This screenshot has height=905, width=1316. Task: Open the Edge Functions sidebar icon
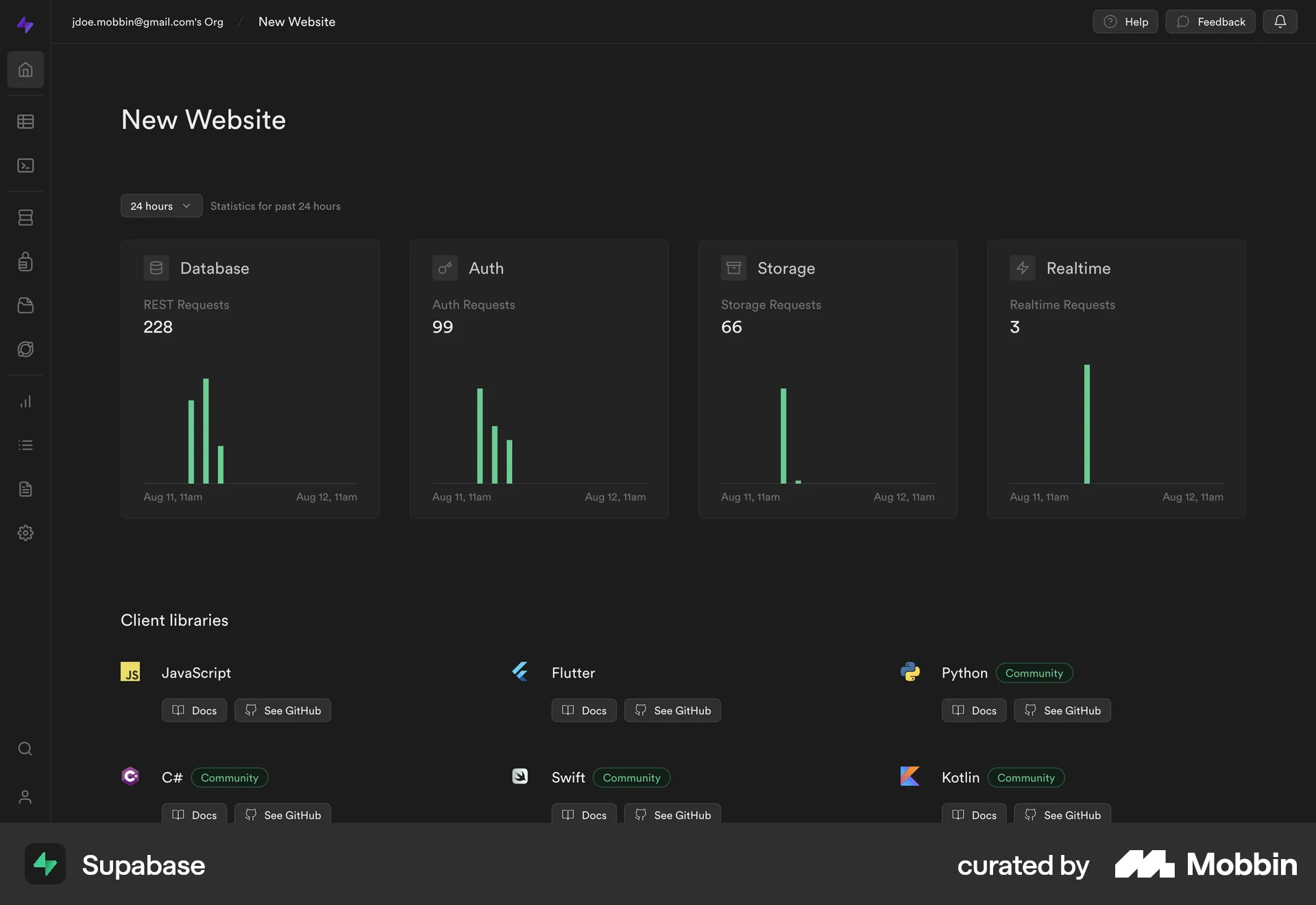click(25, 350)
